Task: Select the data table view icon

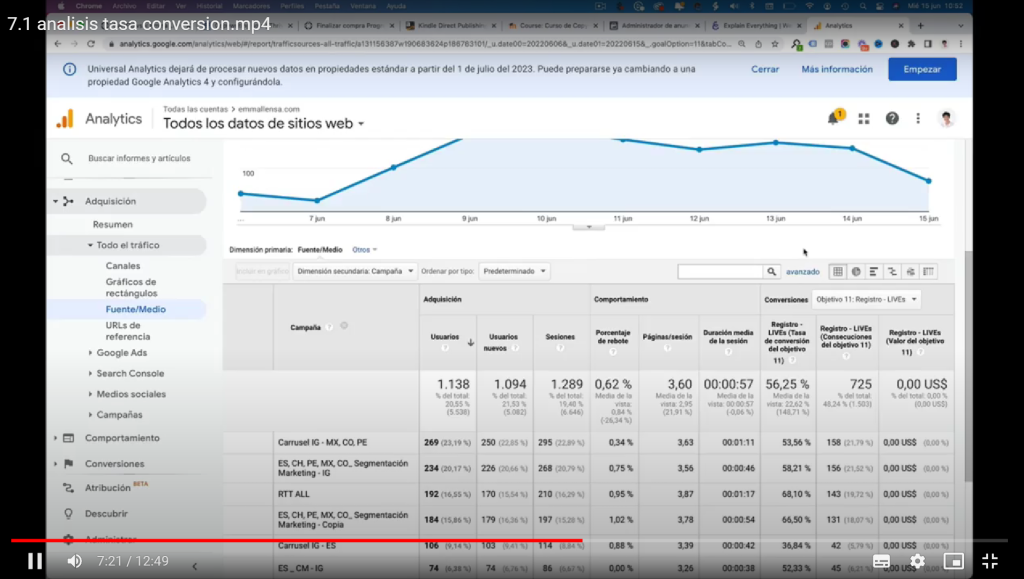Action: 838,272
